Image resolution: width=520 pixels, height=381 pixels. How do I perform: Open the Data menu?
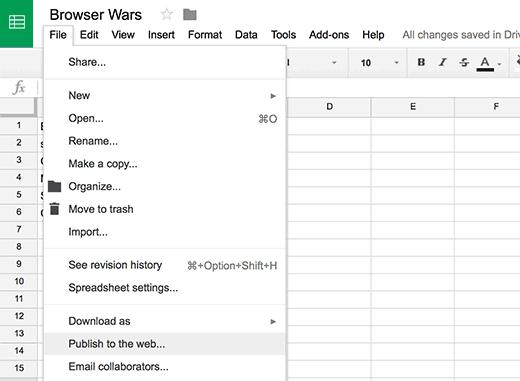coord(246,35)
